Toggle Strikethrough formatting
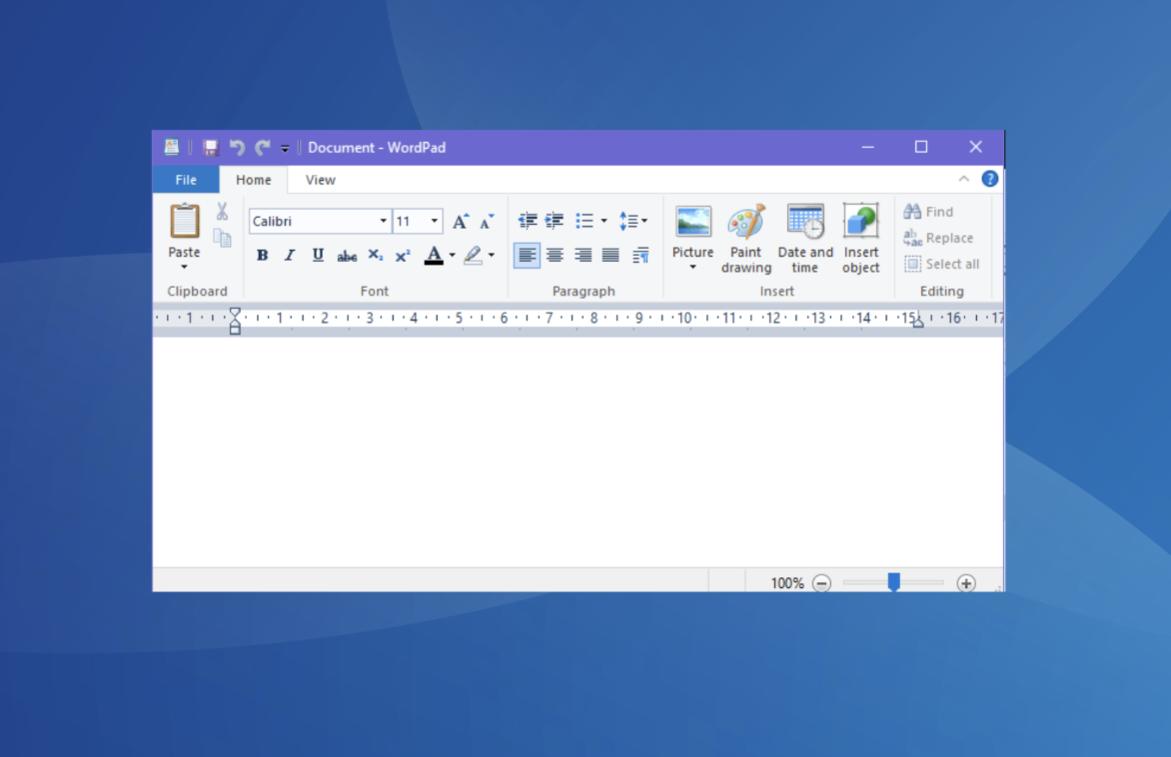Viewport: 1171px width, 757px height. click(x=347, y=256)
